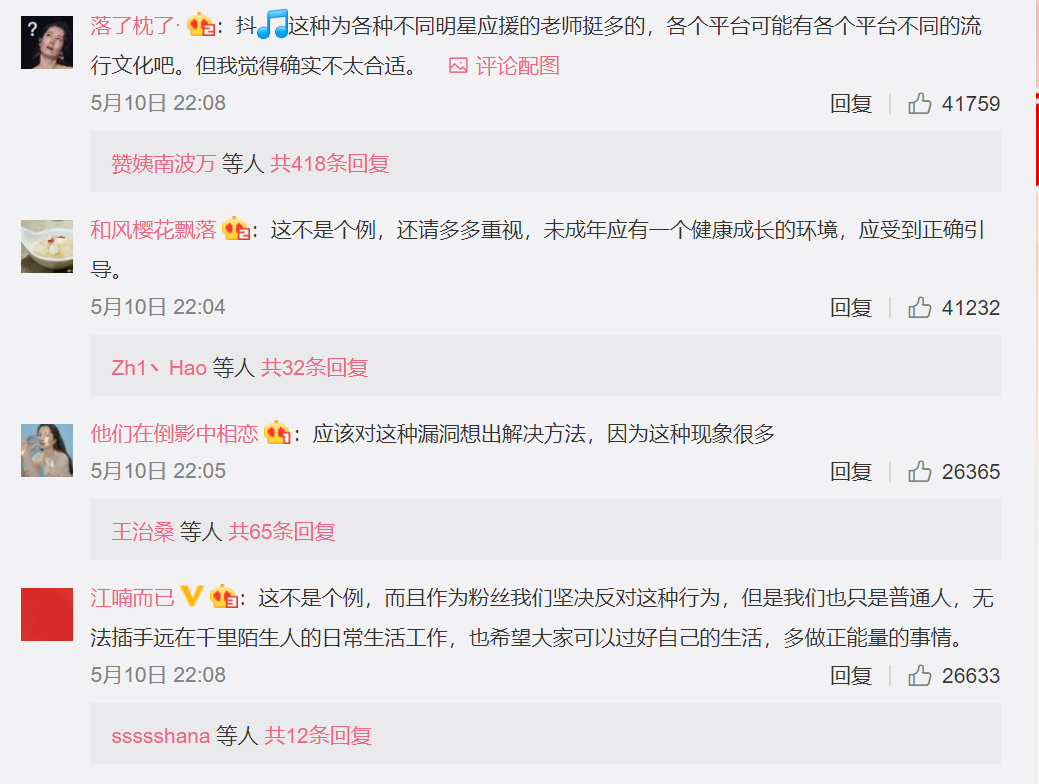This screenshot has height=784, width=1039.
Task: Click the crown badge beside 落了枕了
Action: point(201,25)
